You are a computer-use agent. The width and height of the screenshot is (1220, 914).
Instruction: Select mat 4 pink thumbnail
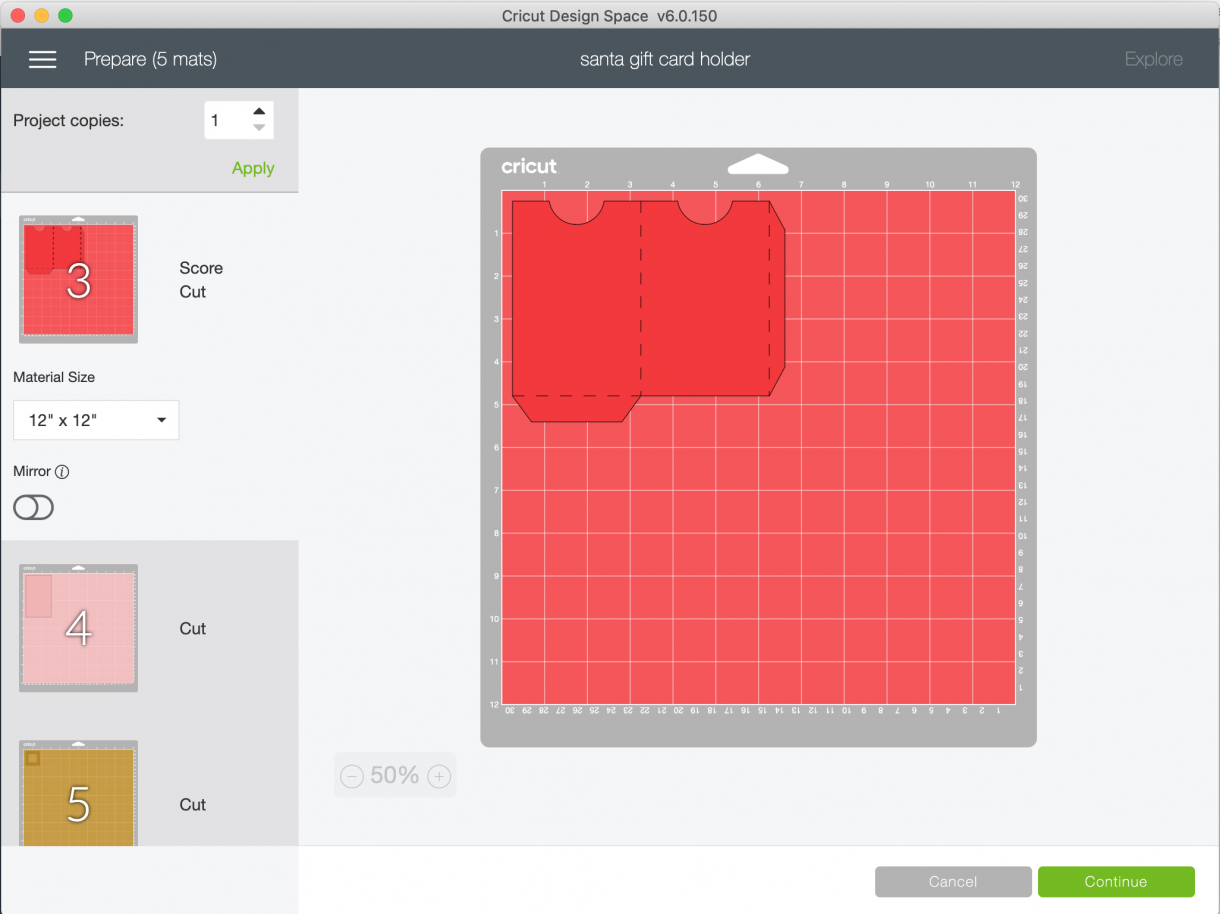(78, 628)
